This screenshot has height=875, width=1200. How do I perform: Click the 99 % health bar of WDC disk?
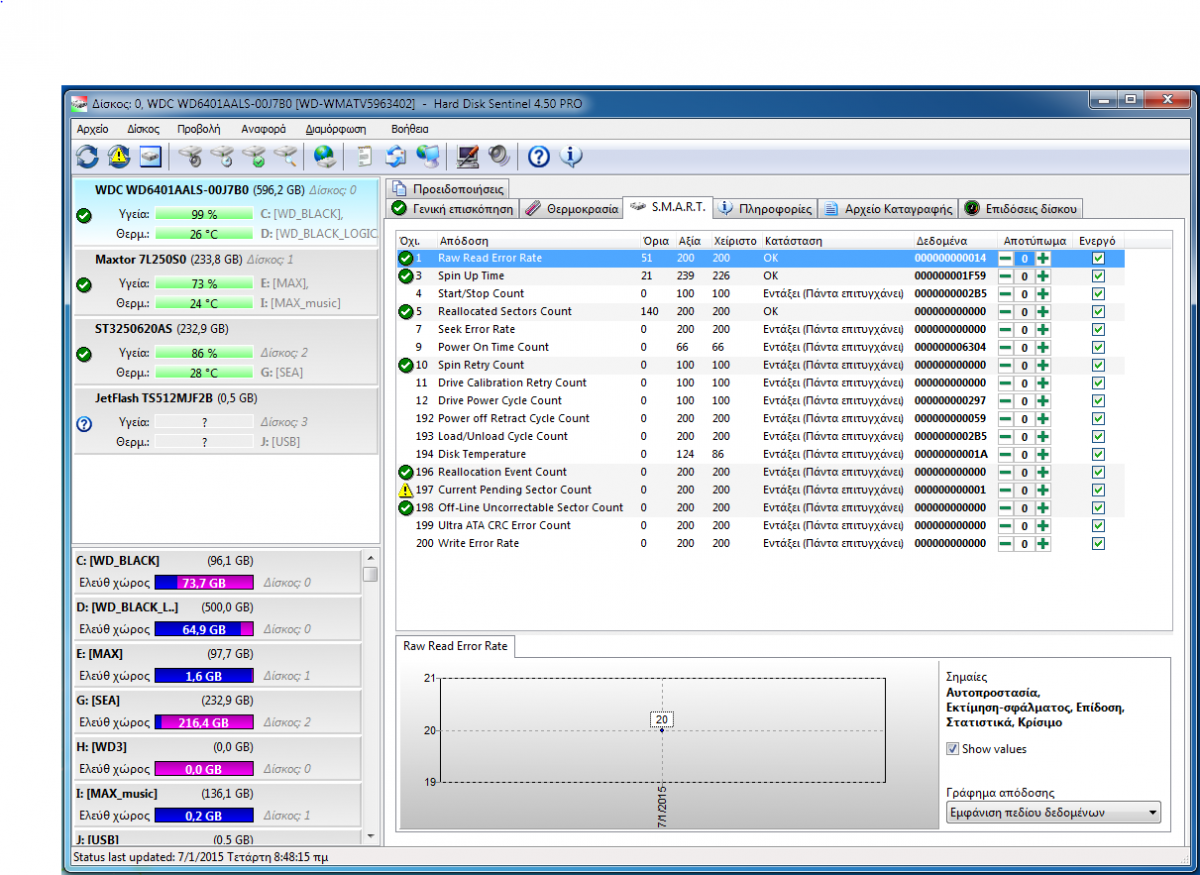204,214
